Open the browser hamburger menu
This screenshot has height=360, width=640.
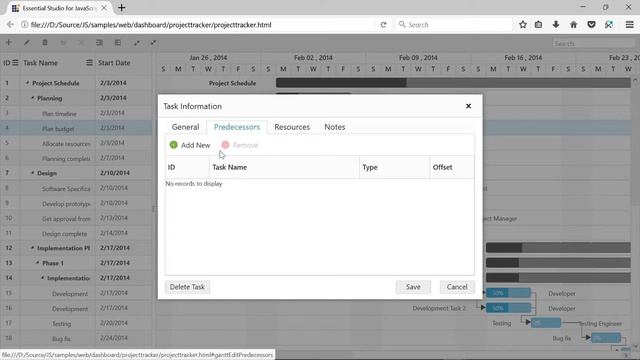point(629,24)
